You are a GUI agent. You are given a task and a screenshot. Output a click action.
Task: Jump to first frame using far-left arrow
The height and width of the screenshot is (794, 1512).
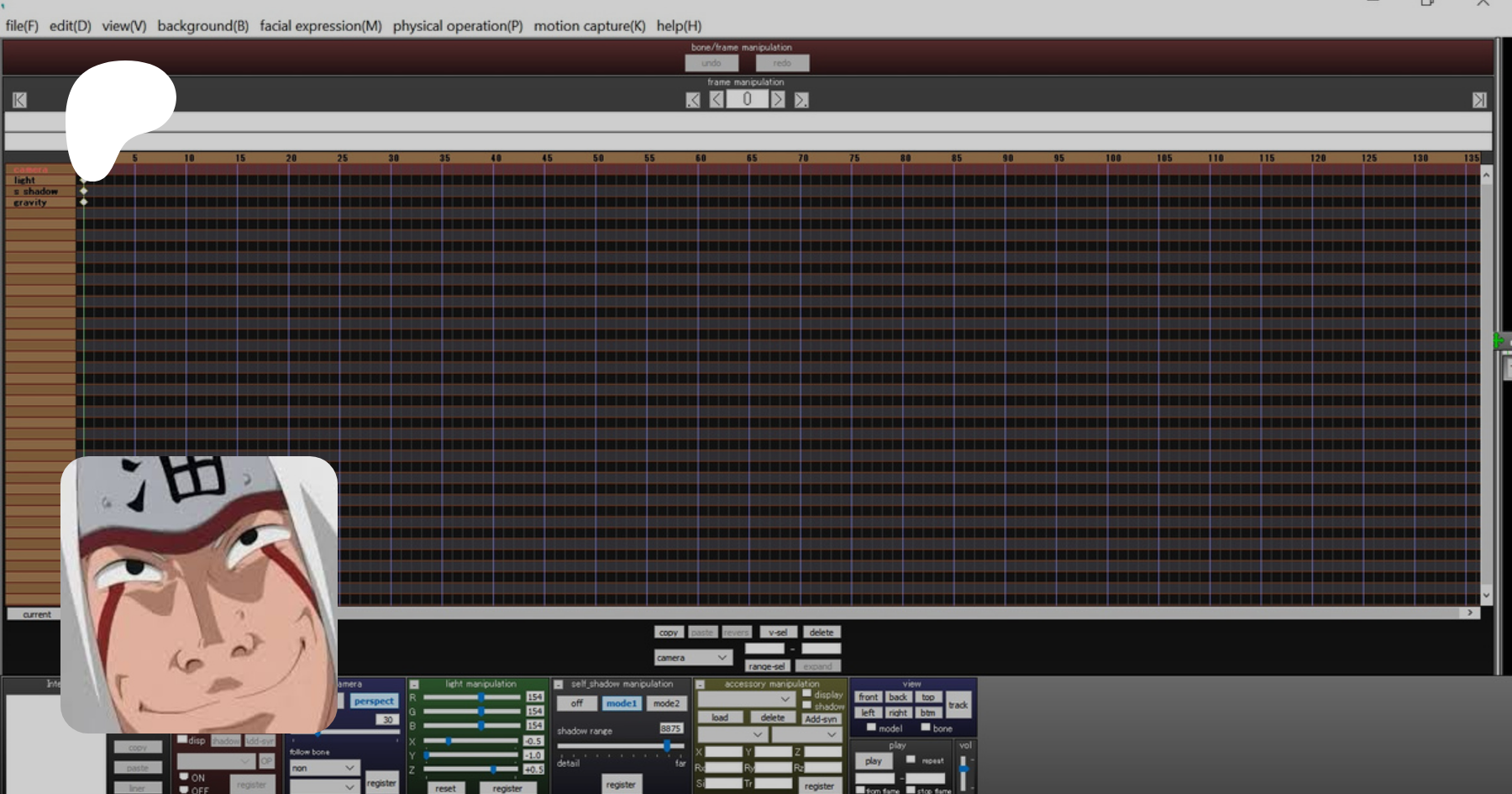pos(19,100)
